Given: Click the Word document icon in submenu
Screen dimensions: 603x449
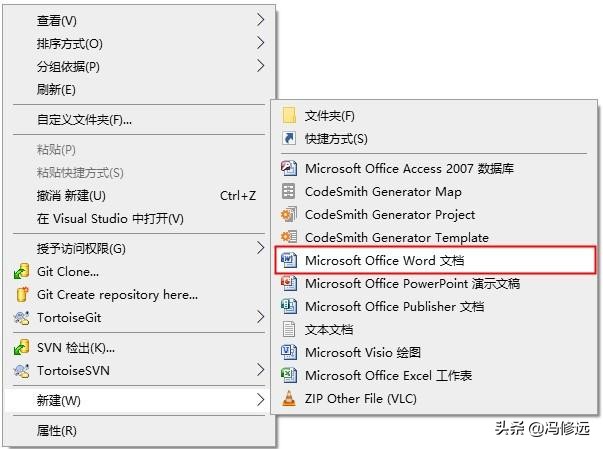Looking at the screenshot, I should click(289, 260).
